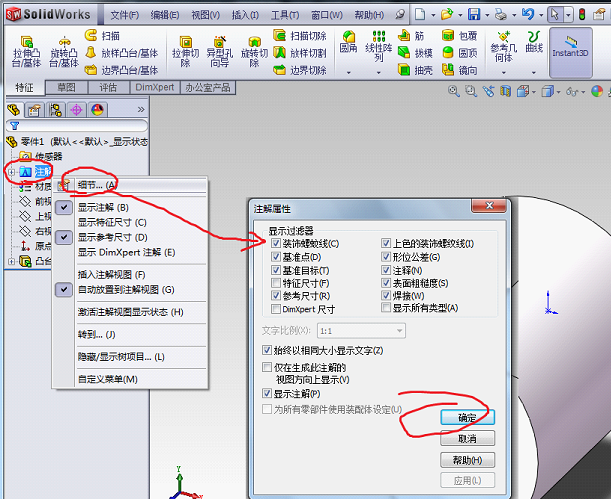Toggle 基准点(D) checkbox
The height and width of the screenshot is (500, 611).
click(x=276, y=257)
